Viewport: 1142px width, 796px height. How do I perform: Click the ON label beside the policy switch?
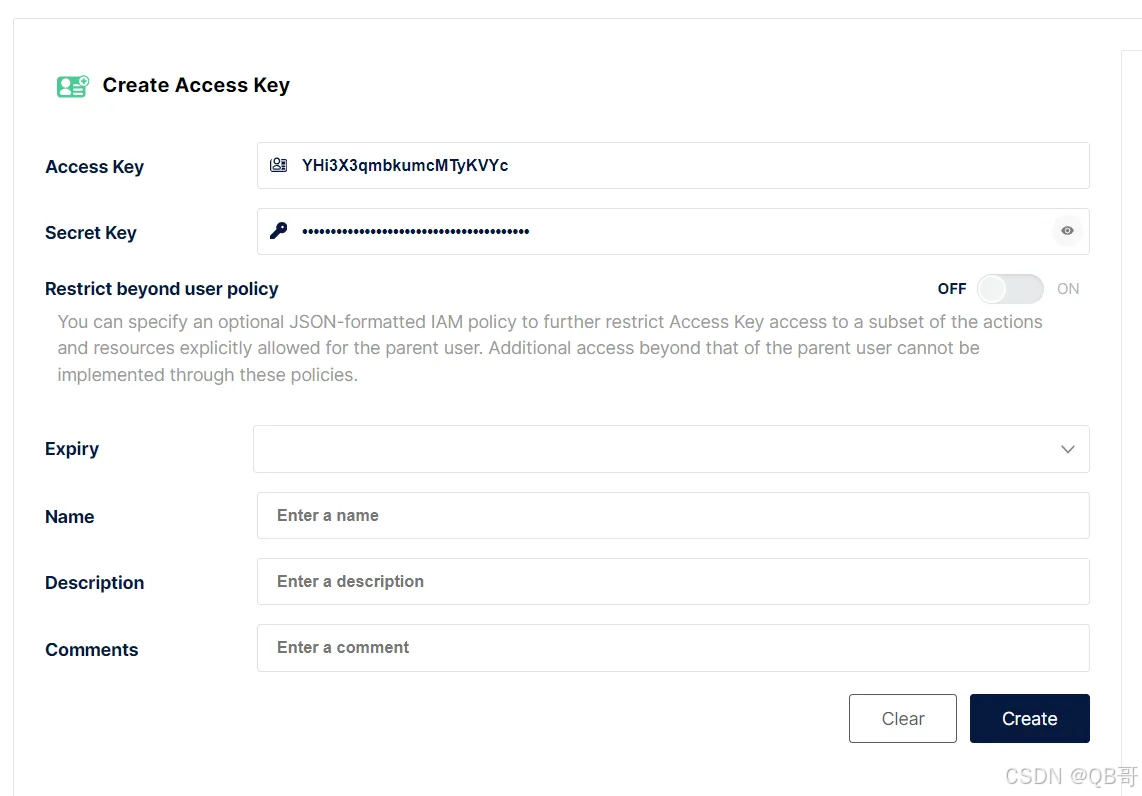pyautogui.click(x=1068, y=289)
